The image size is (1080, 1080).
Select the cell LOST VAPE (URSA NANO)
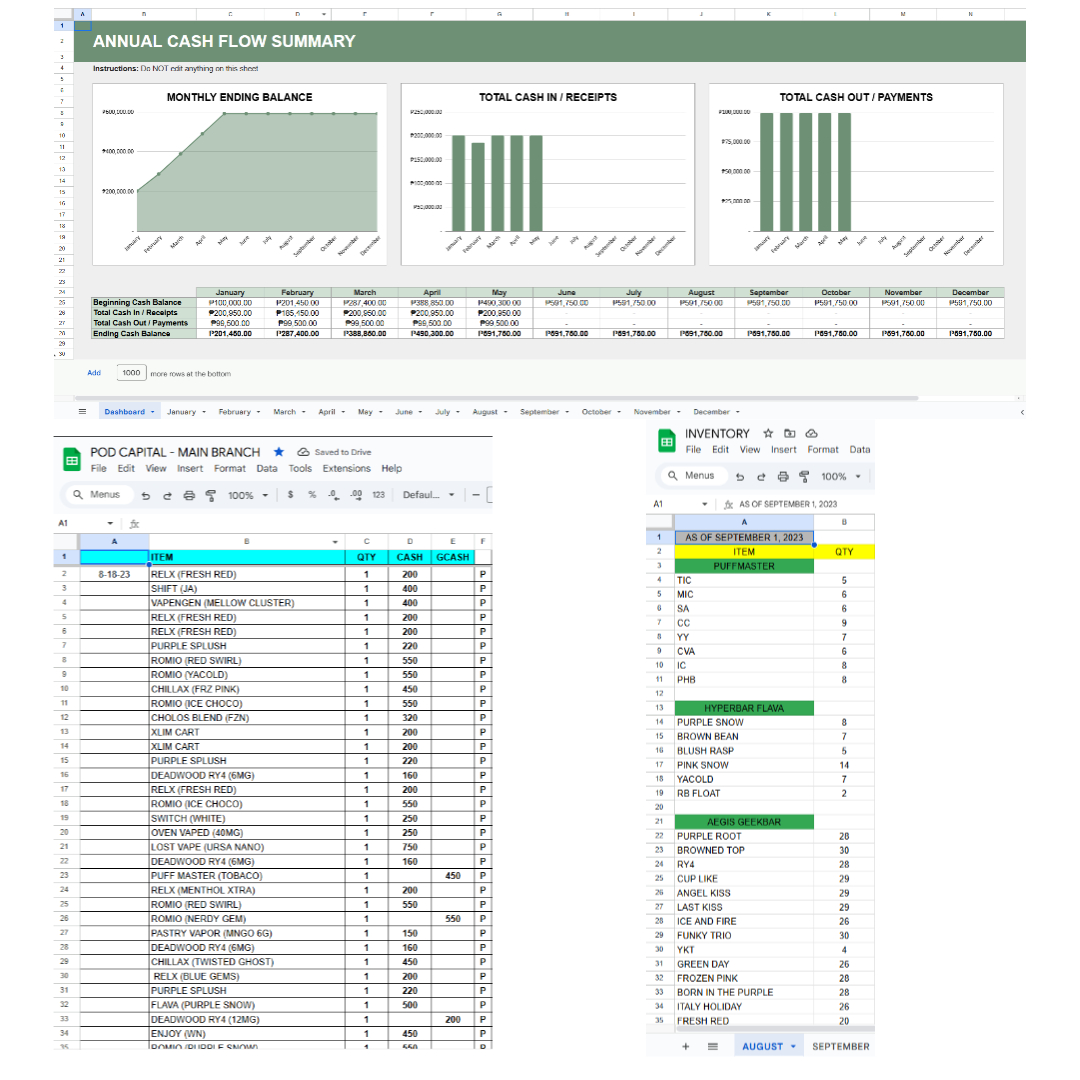pyautogui.click(x=247, y=847)
